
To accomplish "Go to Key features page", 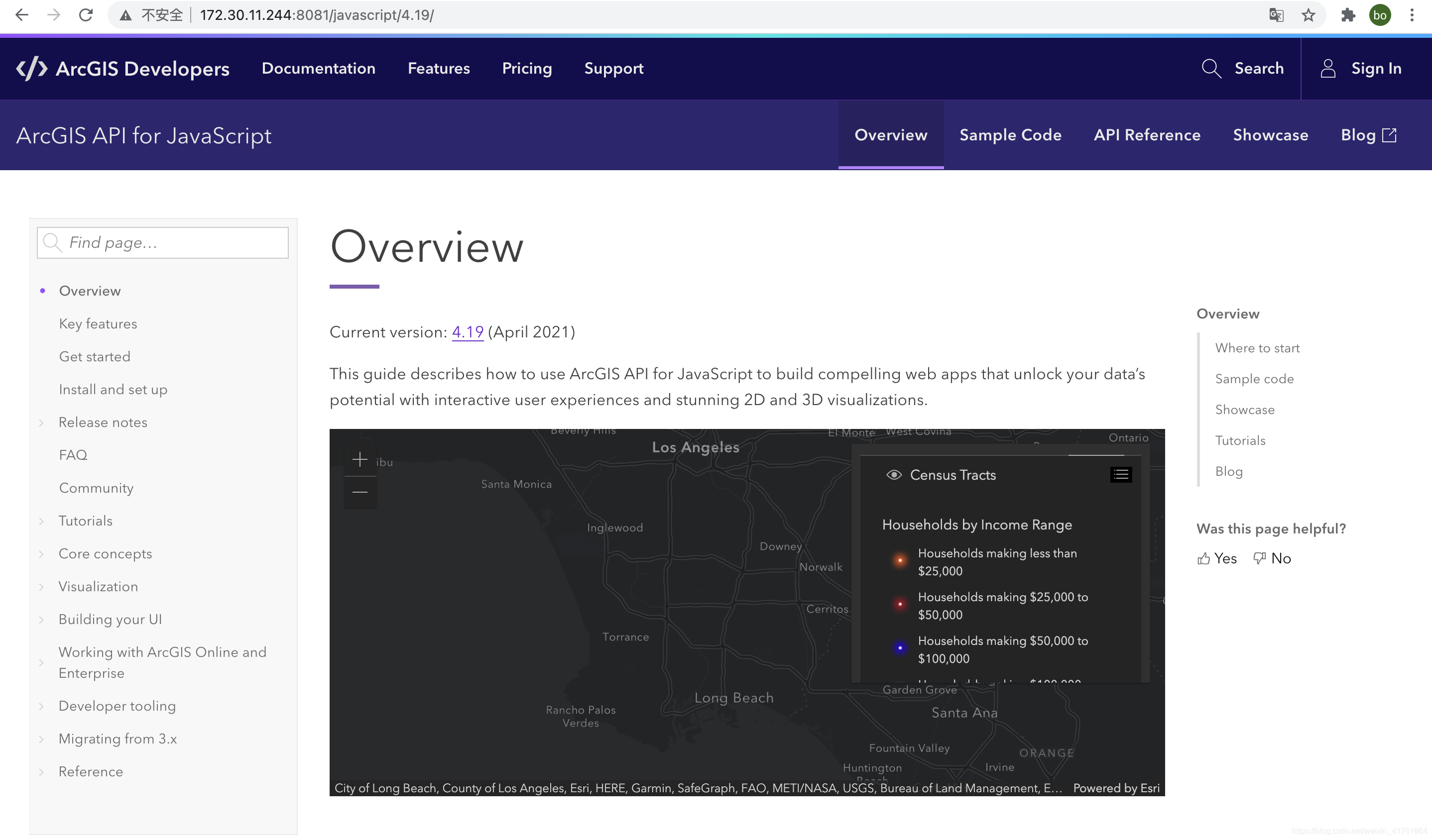I will [98, 324].
